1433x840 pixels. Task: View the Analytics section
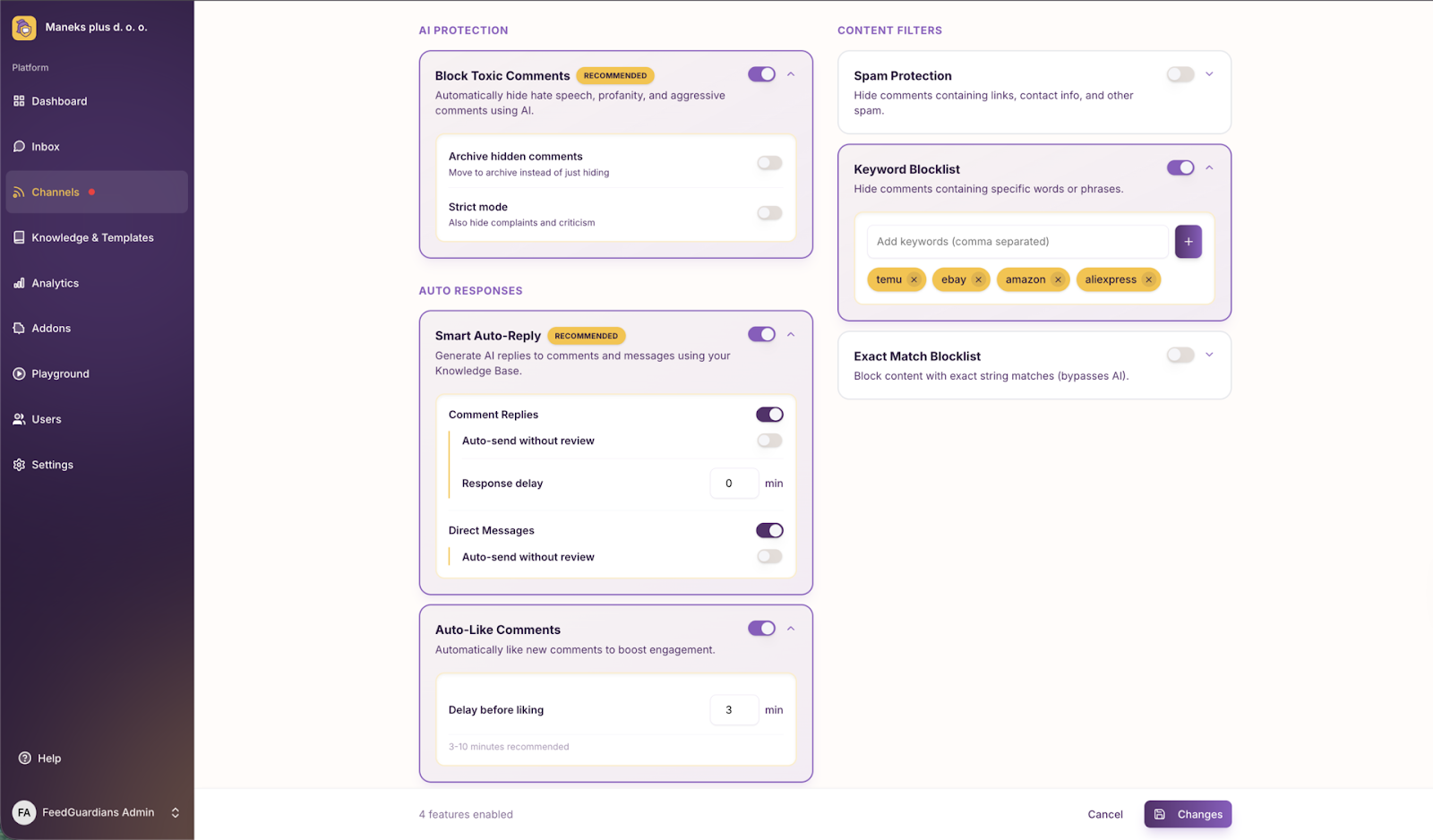coord(54,283)
